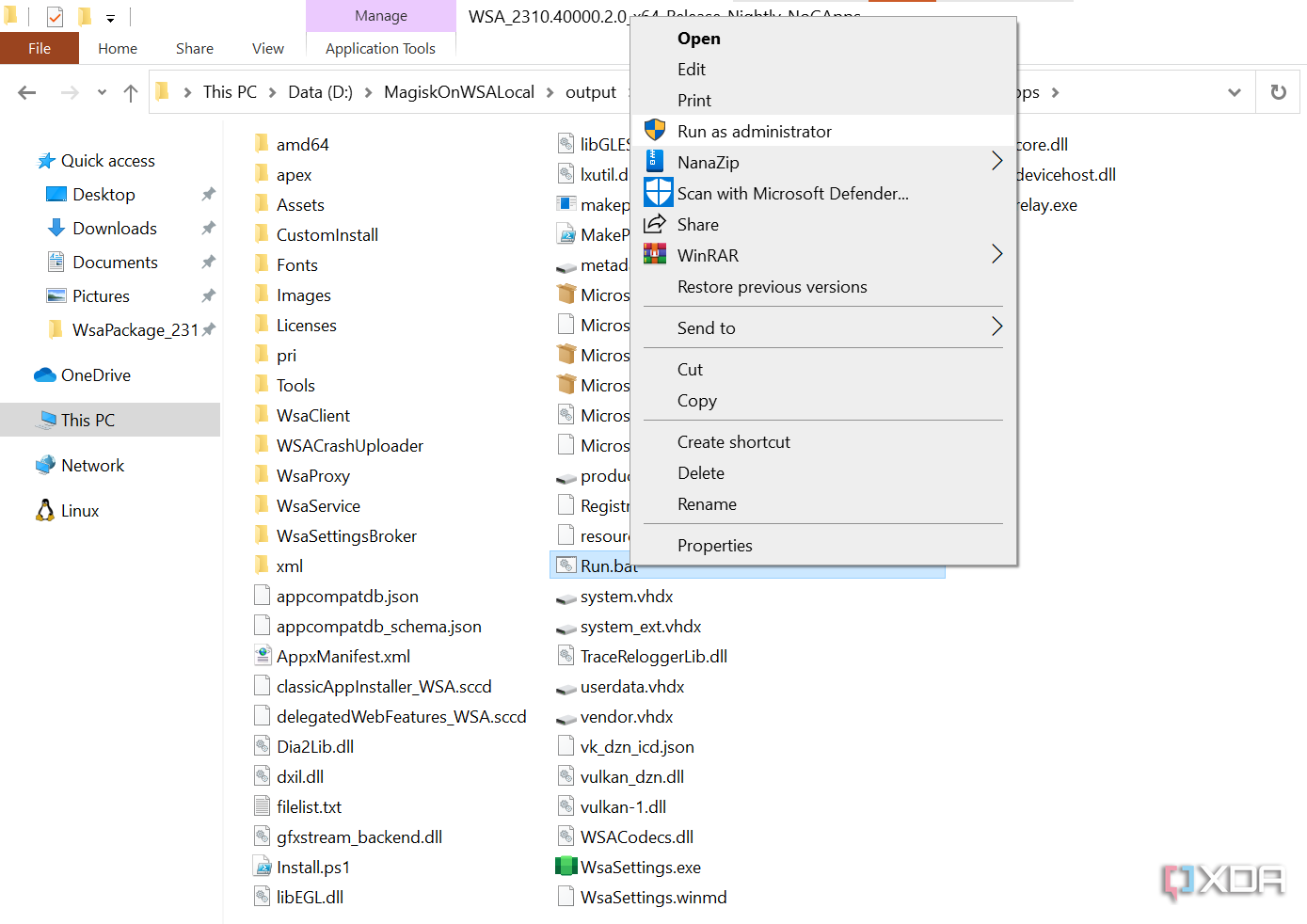Click the AppxManifest.xml file icon
The height and width of the screenshot is (924, 1307).
[x=263, y=656]
